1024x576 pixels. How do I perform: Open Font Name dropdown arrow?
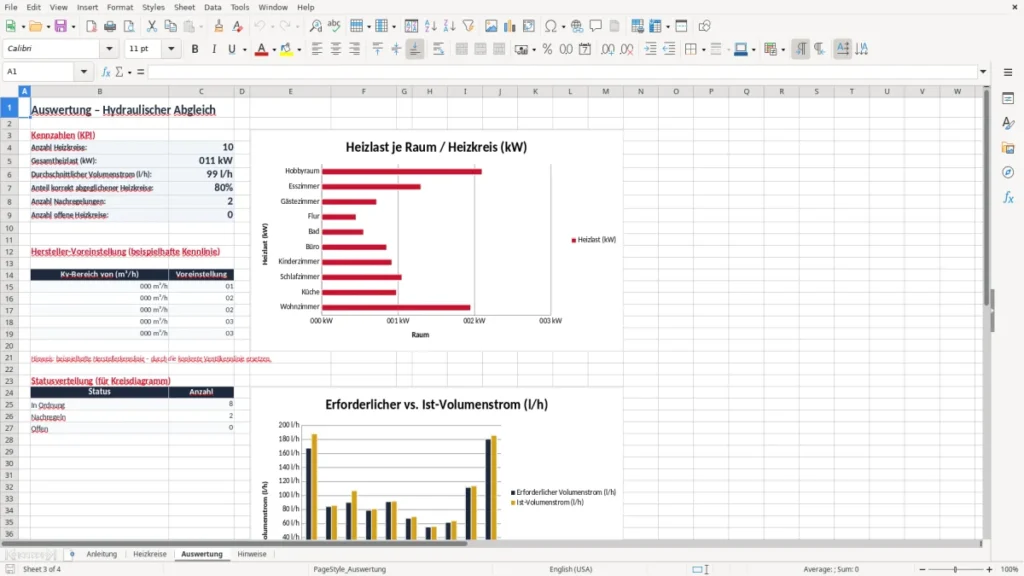[109, 48]
